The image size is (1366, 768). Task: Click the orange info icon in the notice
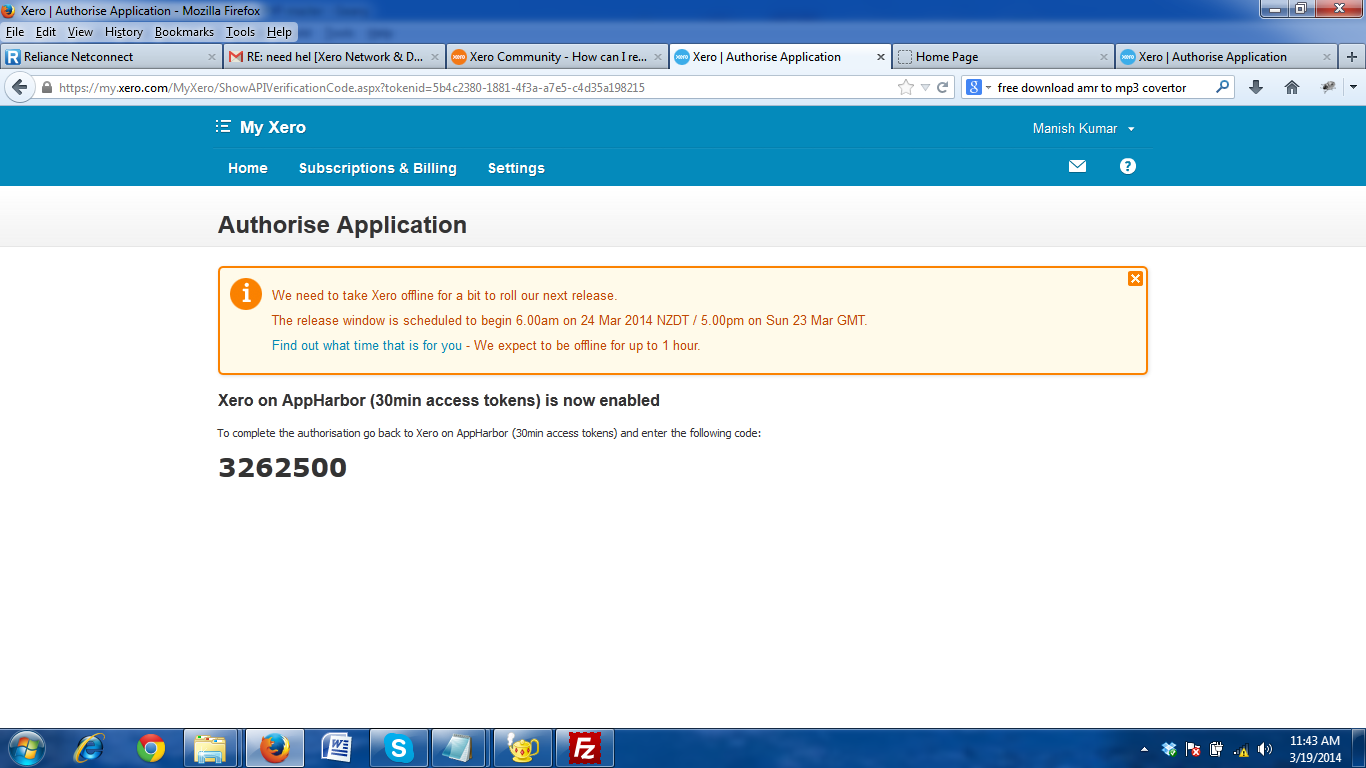pyautogui.click(x=246, y=294)
